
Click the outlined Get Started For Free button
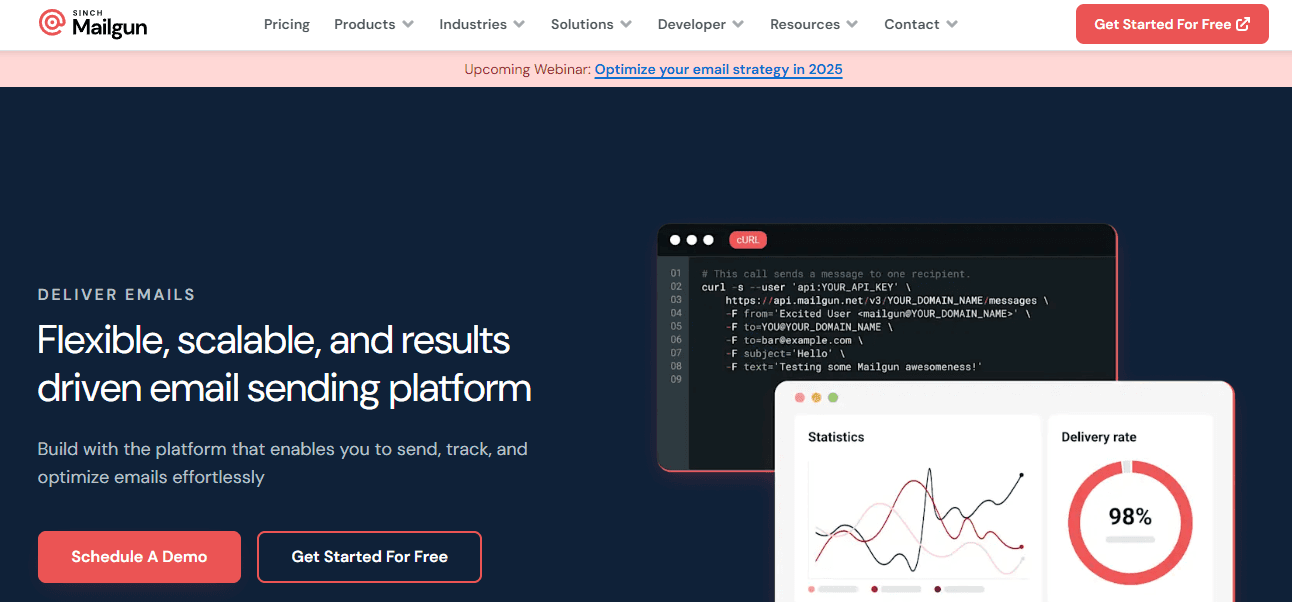click(369, 556)
